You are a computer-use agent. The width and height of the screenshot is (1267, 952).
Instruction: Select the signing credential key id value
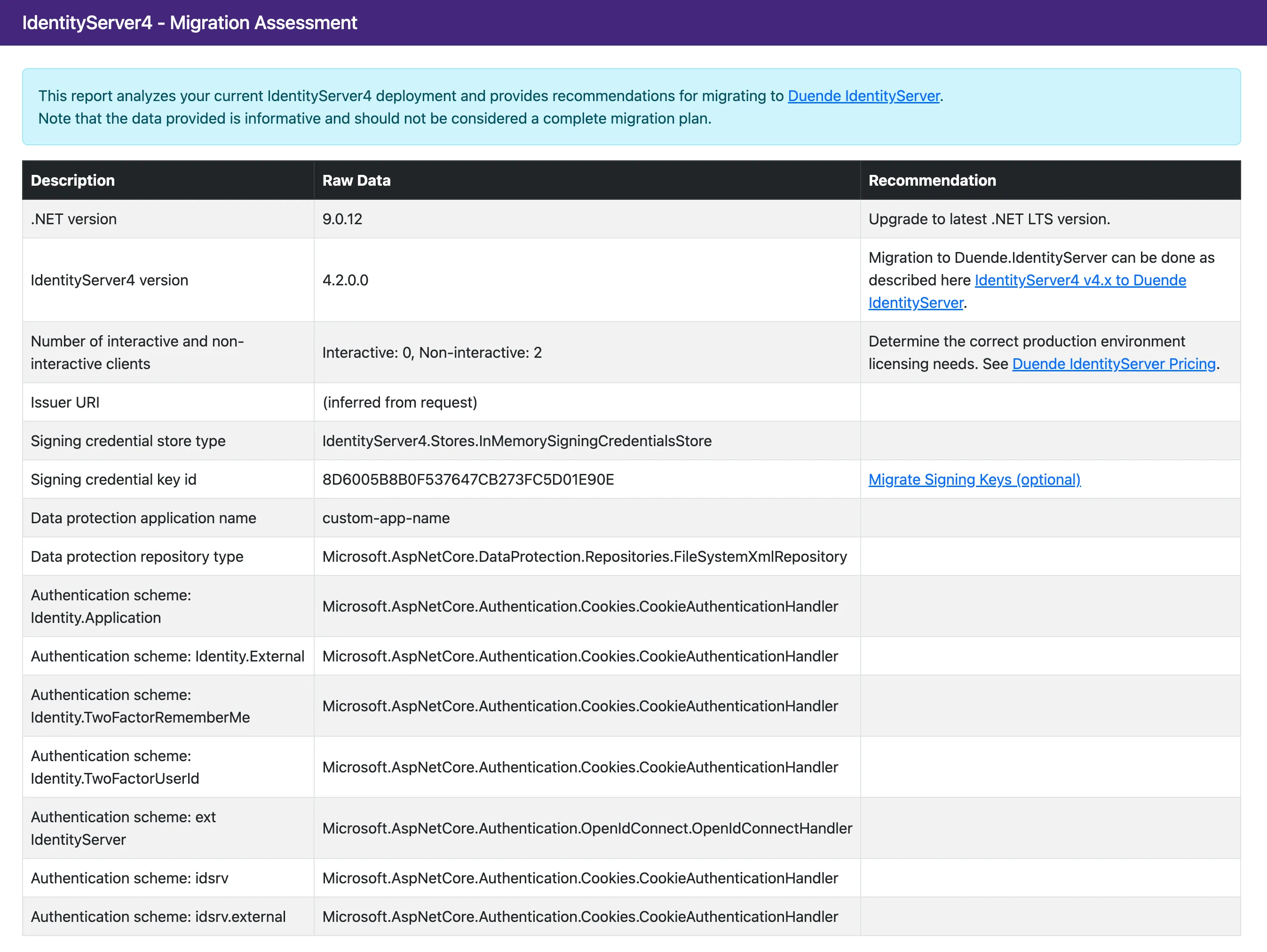pos(468,479)
